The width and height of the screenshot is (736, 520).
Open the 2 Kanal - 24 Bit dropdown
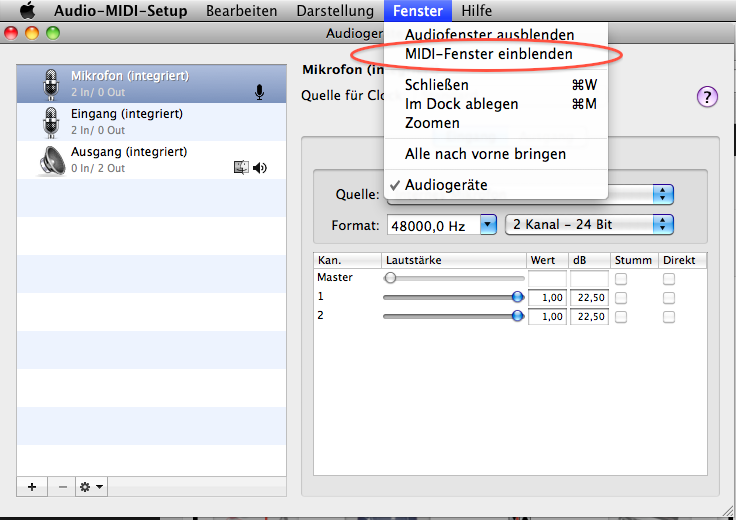(589, 225)
